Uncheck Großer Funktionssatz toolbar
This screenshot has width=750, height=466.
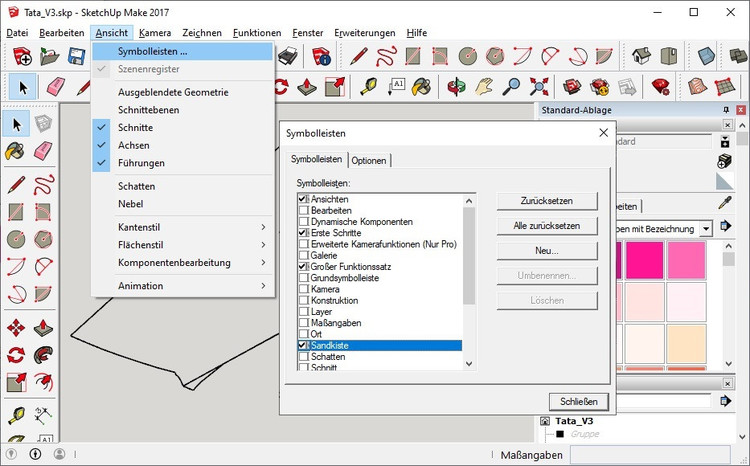point(302,266)
